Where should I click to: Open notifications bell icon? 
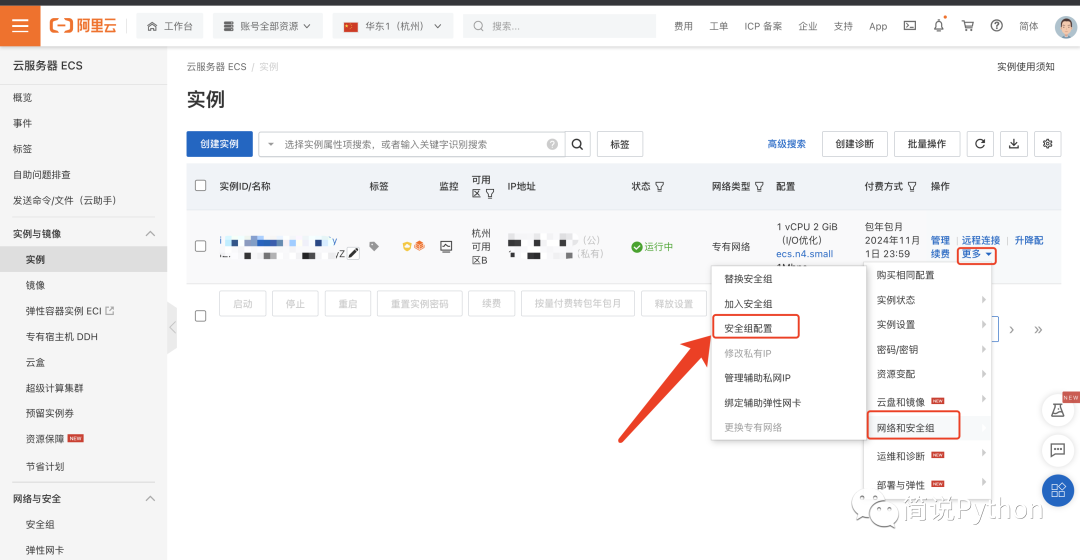tap(939, 26)
